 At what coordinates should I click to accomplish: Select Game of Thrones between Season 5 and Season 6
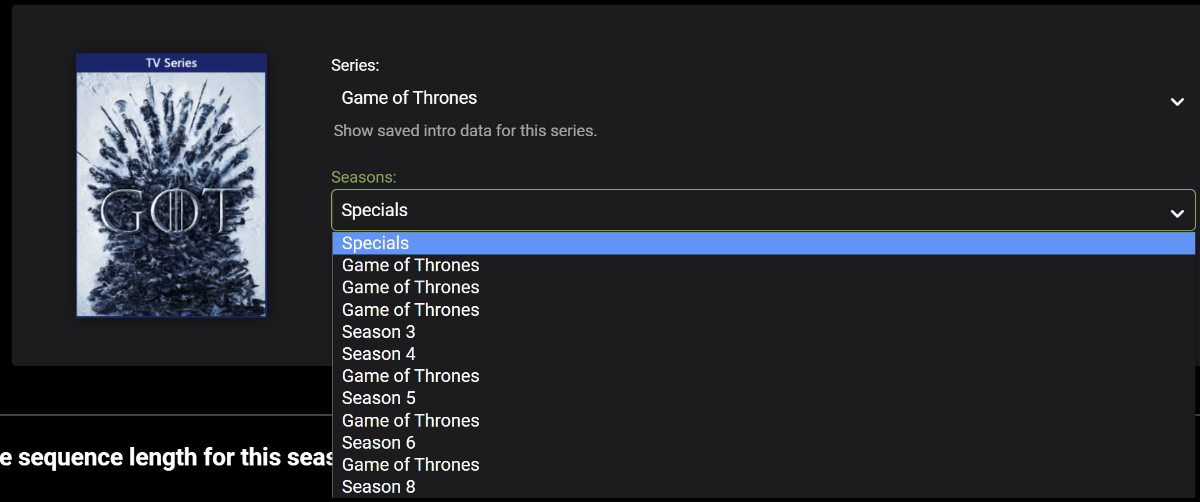(x=410, y=420)
